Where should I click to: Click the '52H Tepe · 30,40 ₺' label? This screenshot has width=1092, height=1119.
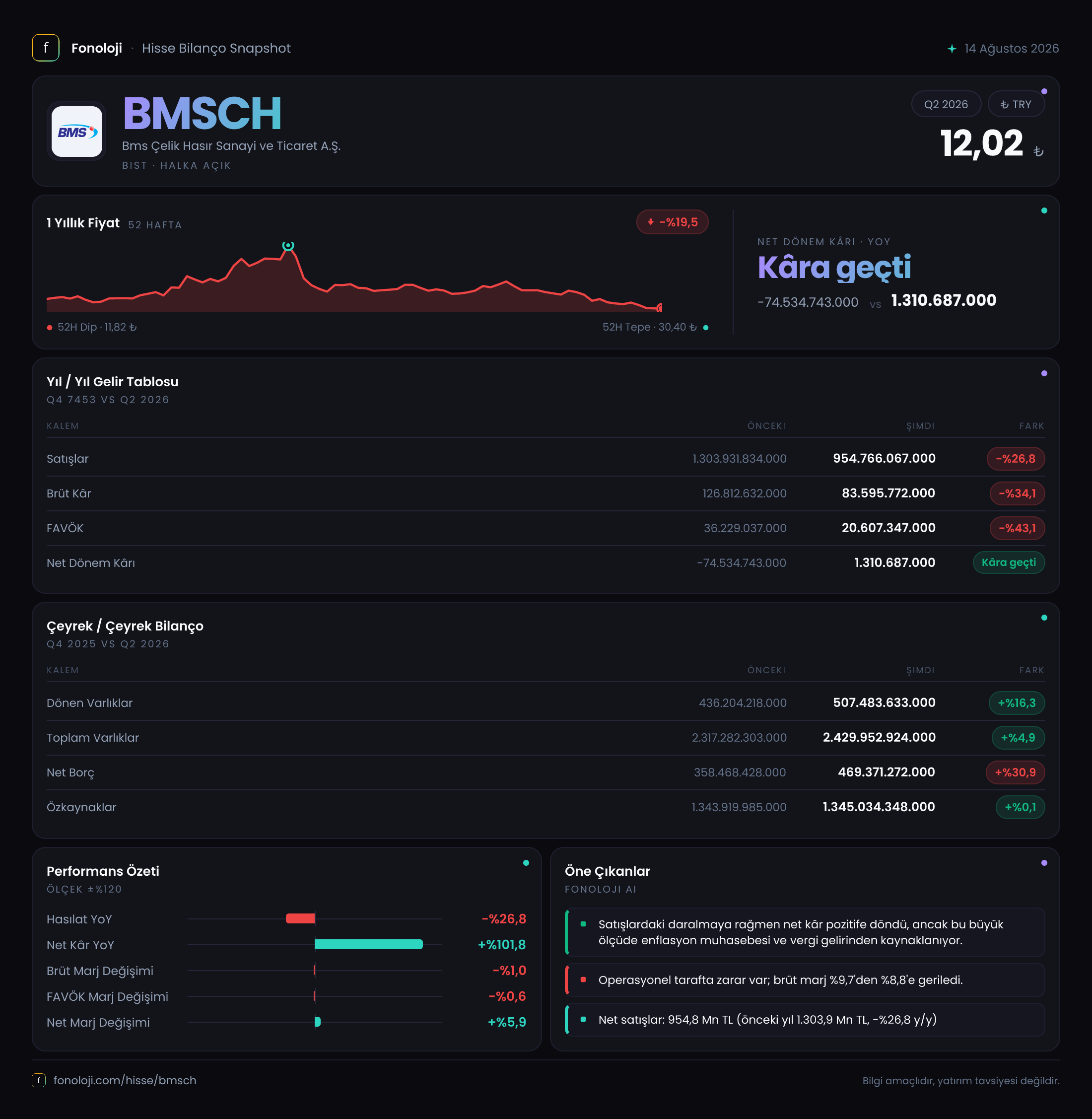click(649, 327)
